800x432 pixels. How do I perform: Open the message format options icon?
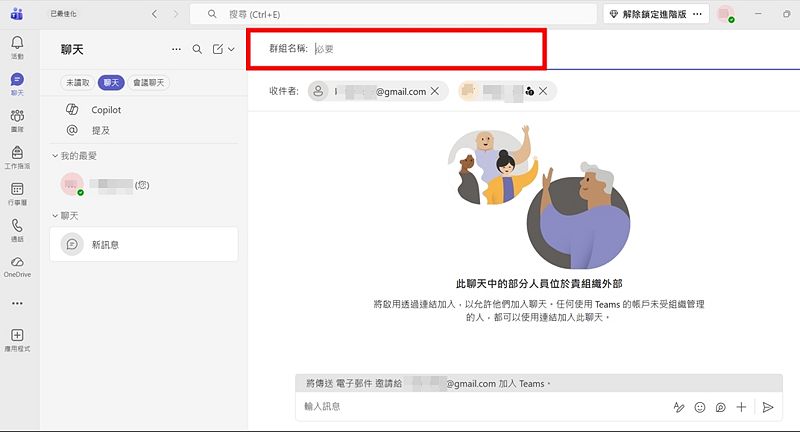click(679, 407)
